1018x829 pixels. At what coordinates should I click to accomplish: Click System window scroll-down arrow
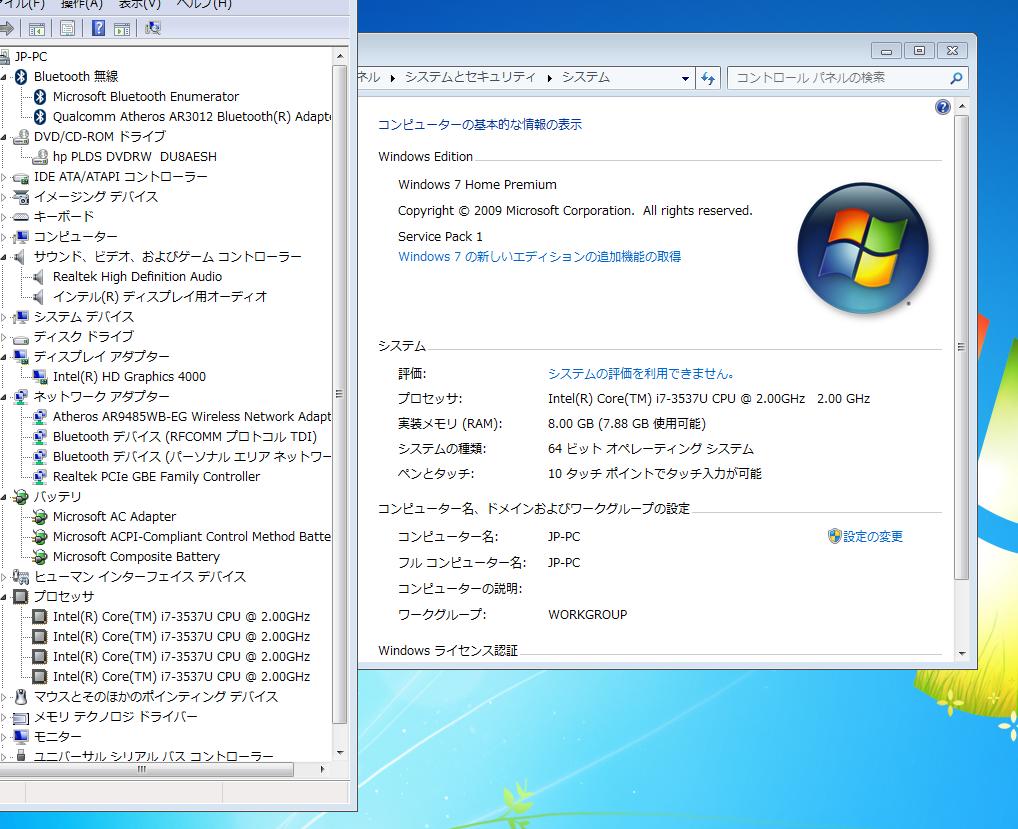click(962, 654)
